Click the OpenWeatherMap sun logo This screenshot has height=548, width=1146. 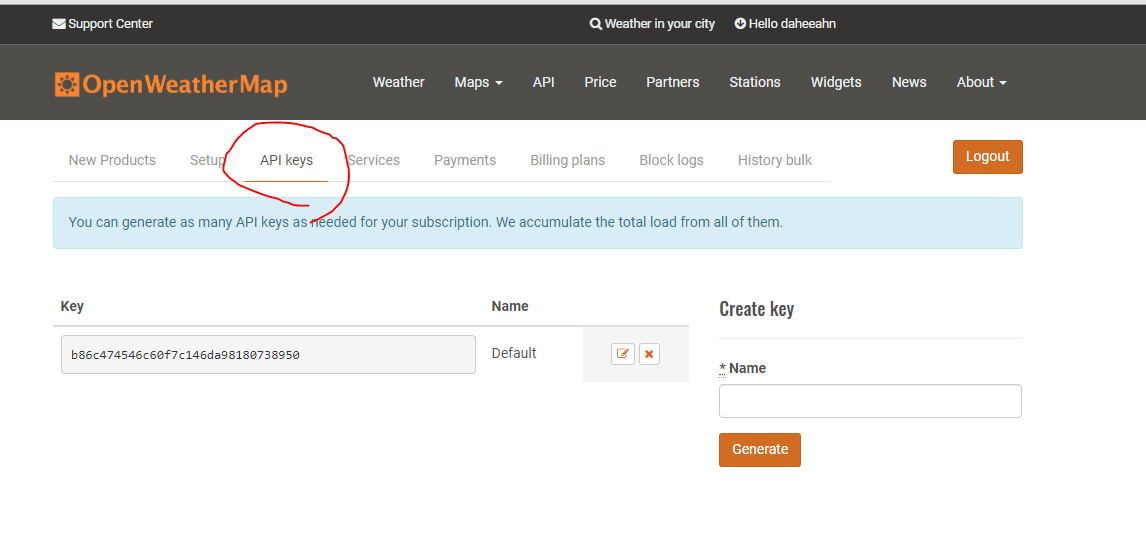[67, 85]
